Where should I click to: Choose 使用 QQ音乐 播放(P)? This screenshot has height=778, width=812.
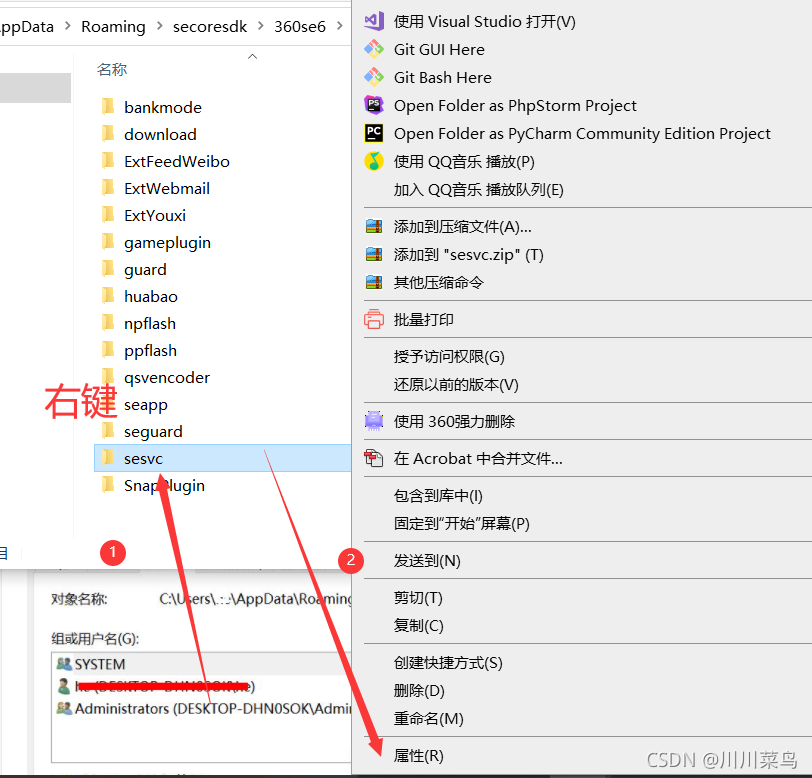[x=464, y=161]
